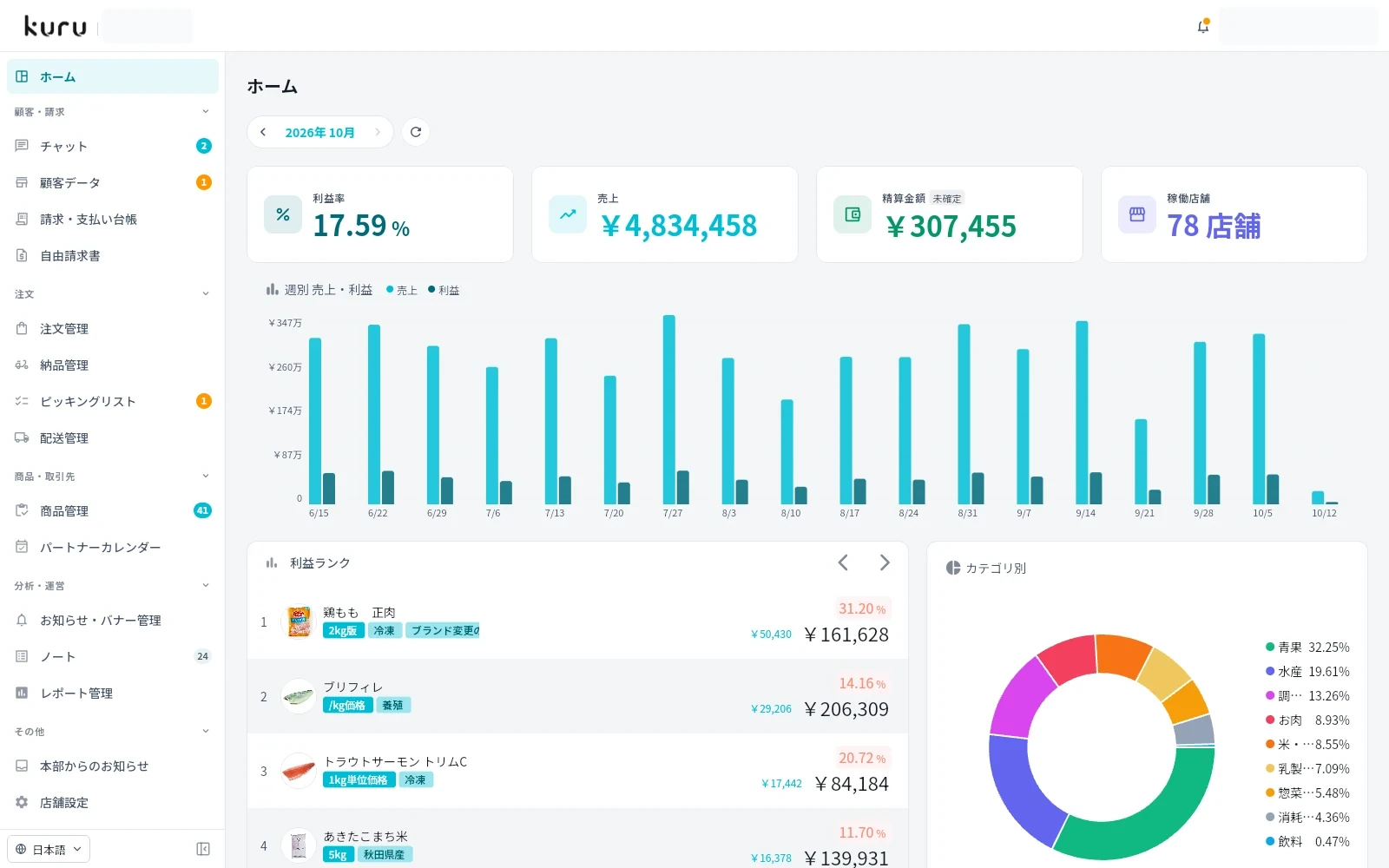Toggle the お肉 category in the donut legend
The height and width of the screenshot is (868, 1389).
tap(1307, 720)
